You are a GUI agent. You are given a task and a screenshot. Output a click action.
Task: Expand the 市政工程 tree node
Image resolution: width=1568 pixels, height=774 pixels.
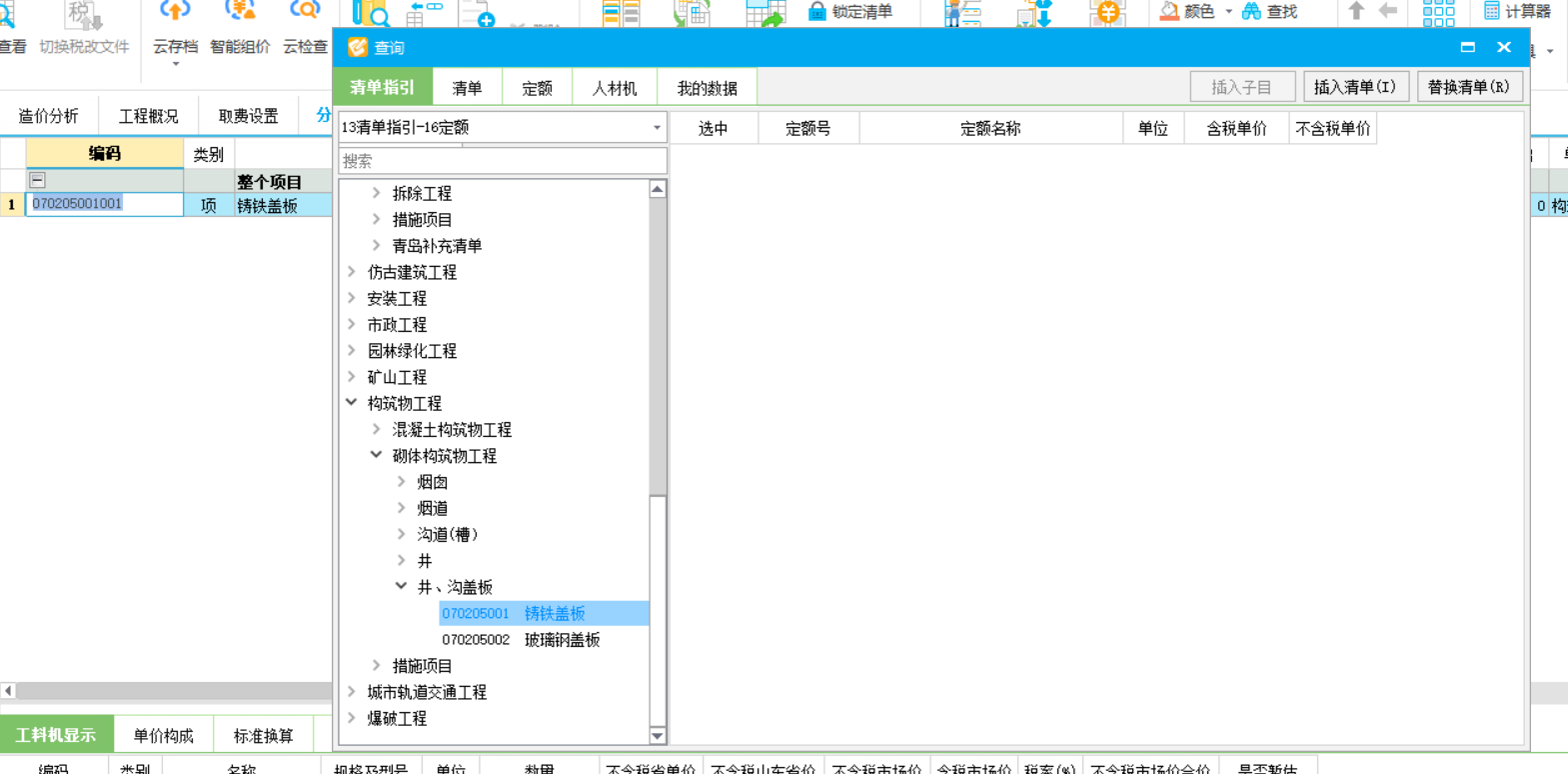point(352,324)
